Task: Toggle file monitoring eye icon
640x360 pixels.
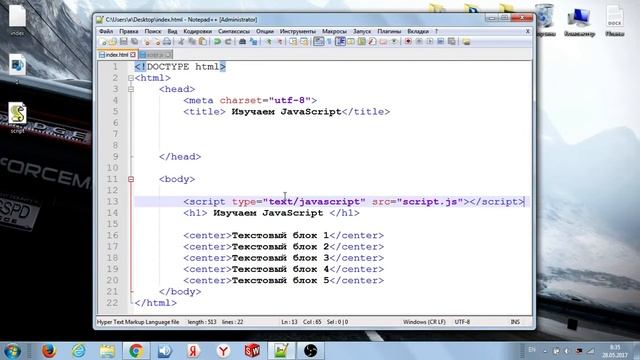Action: [x=394, y=42]
